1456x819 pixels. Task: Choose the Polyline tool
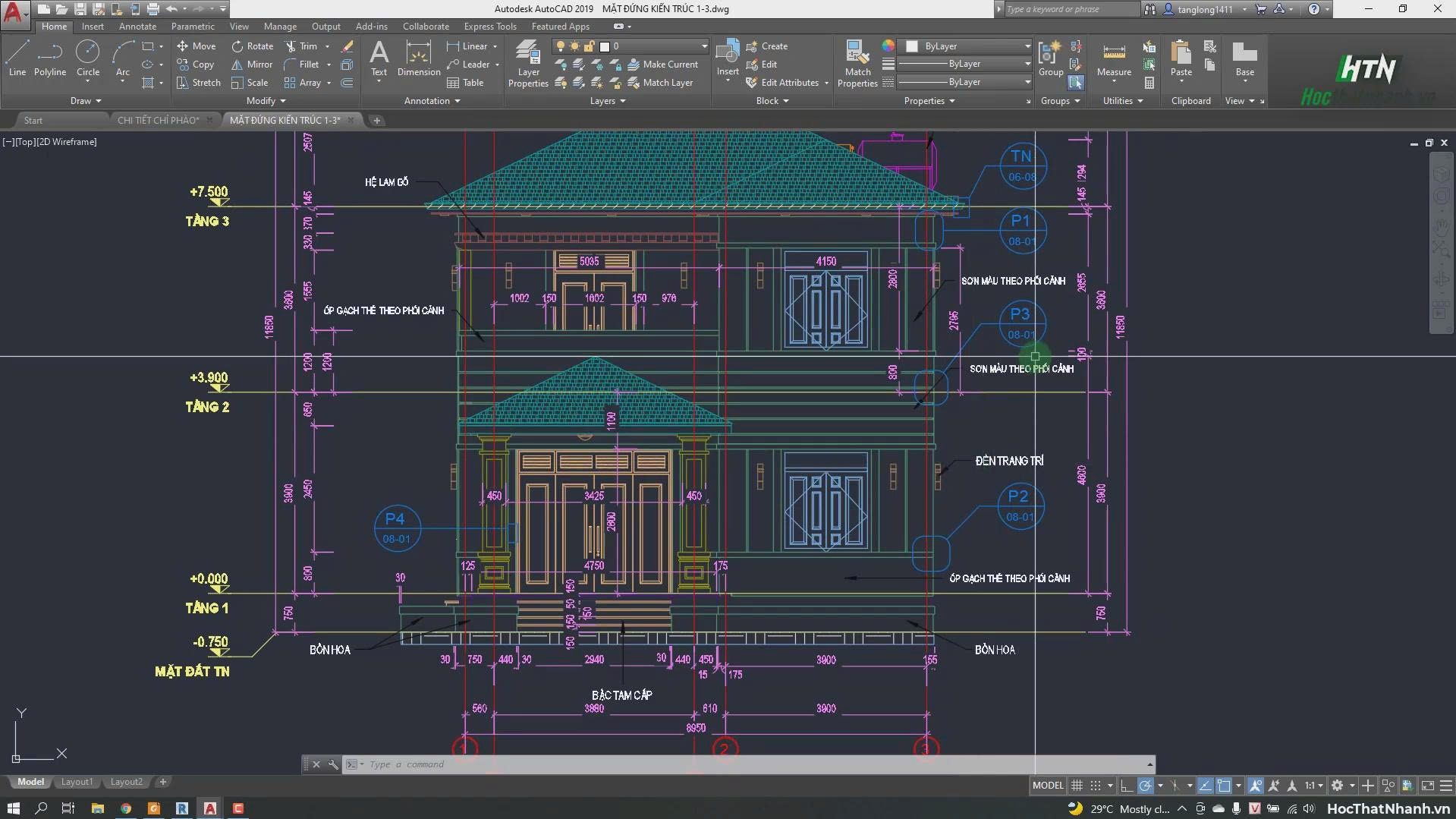pos(50,58)
